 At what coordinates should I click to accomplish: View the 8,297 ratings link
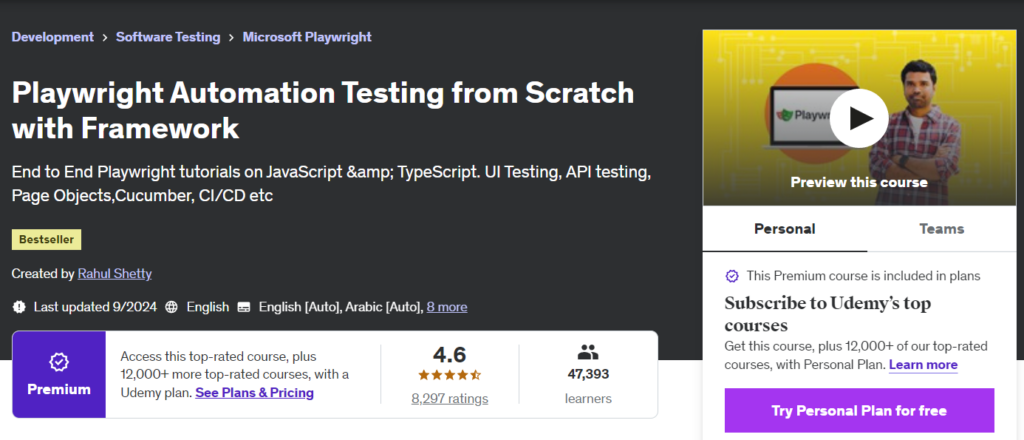click(x=450, y=398)
